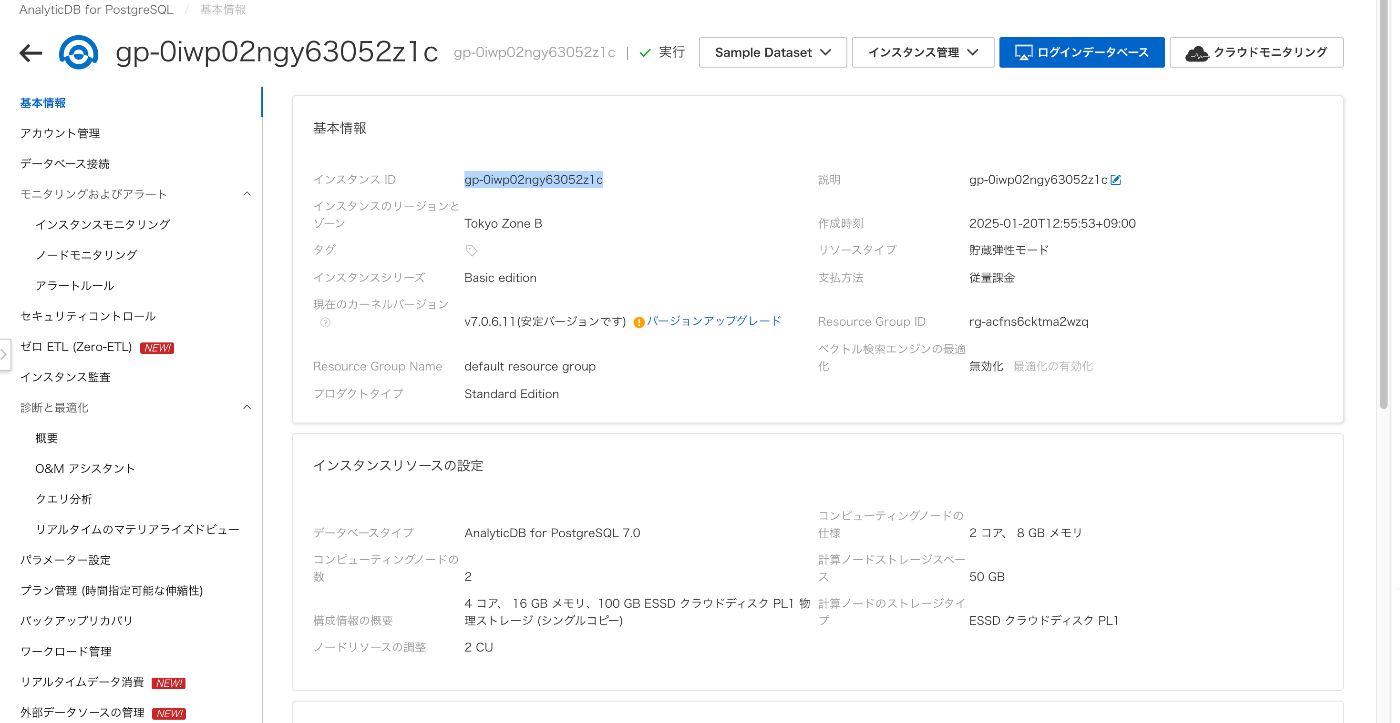
Task: Open パラメーター設定 in sidebar
Action: [65, 560]
